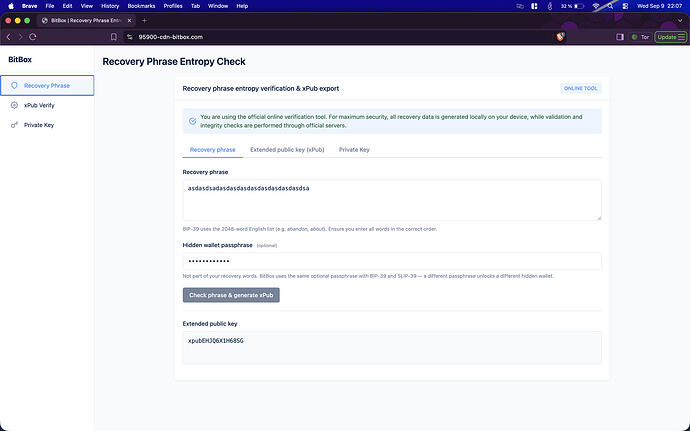Screen dimensions: 690x431
Task: Open the Recovery Phrase sidebar item
Action: [47, 85]
